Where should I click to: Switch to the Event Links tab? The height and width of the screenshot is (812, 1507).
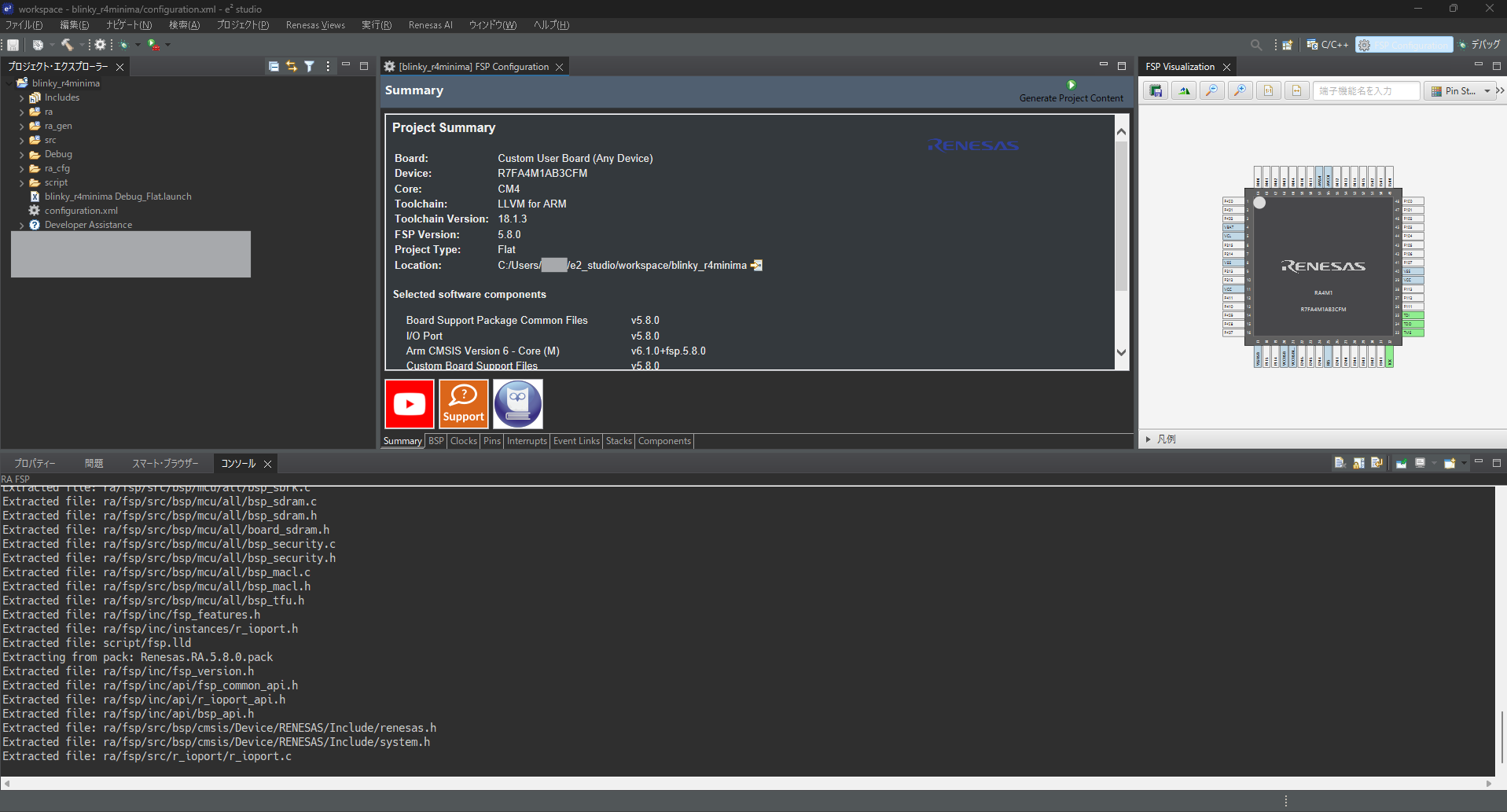[576, 441]
